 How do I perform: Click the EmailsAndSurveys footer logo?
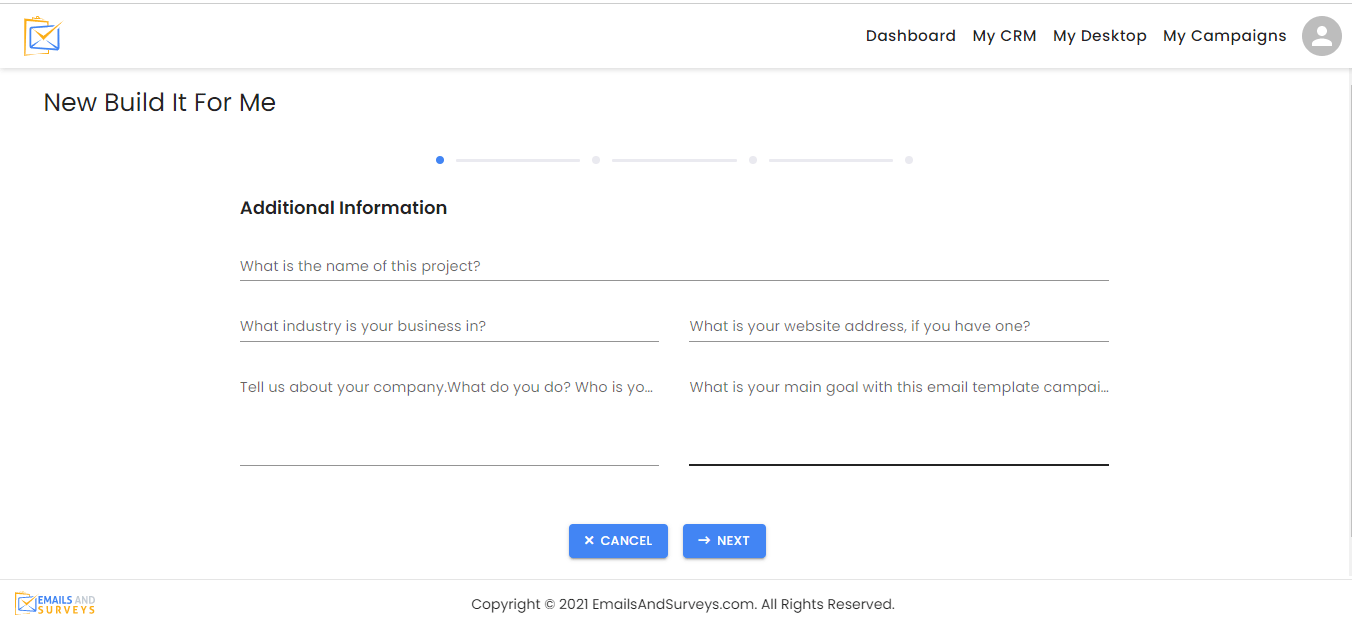click(55, 603)
